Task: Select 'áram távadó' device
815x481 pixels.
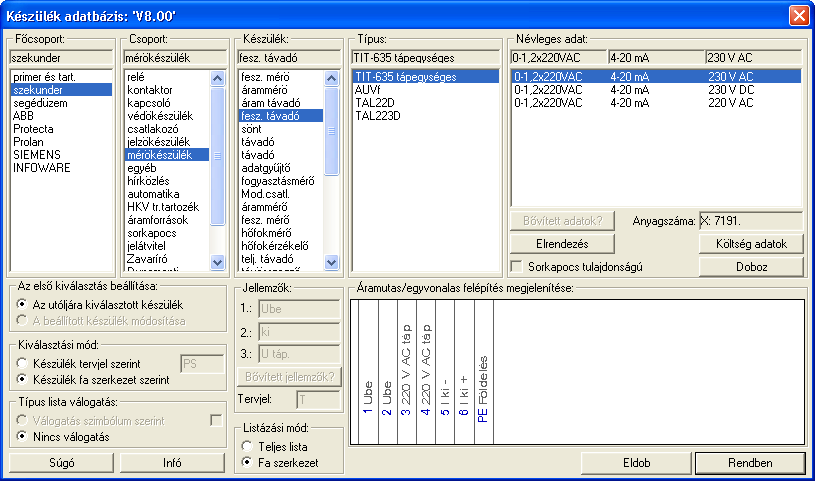Action: tap(281, 103)
